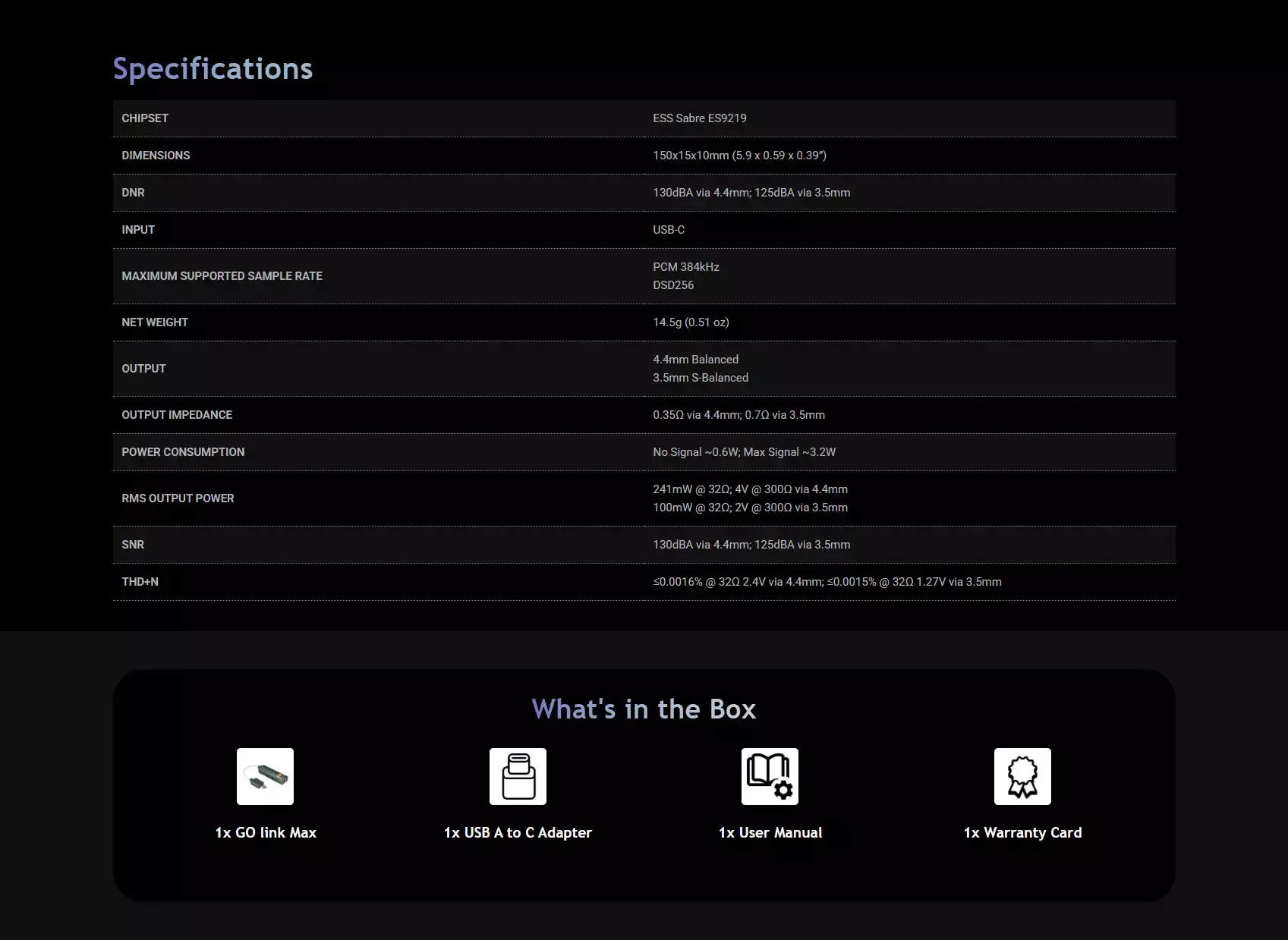Click the What's in the Box heading
Viewport: 1288px width, 940px height.
coord(644,709)
